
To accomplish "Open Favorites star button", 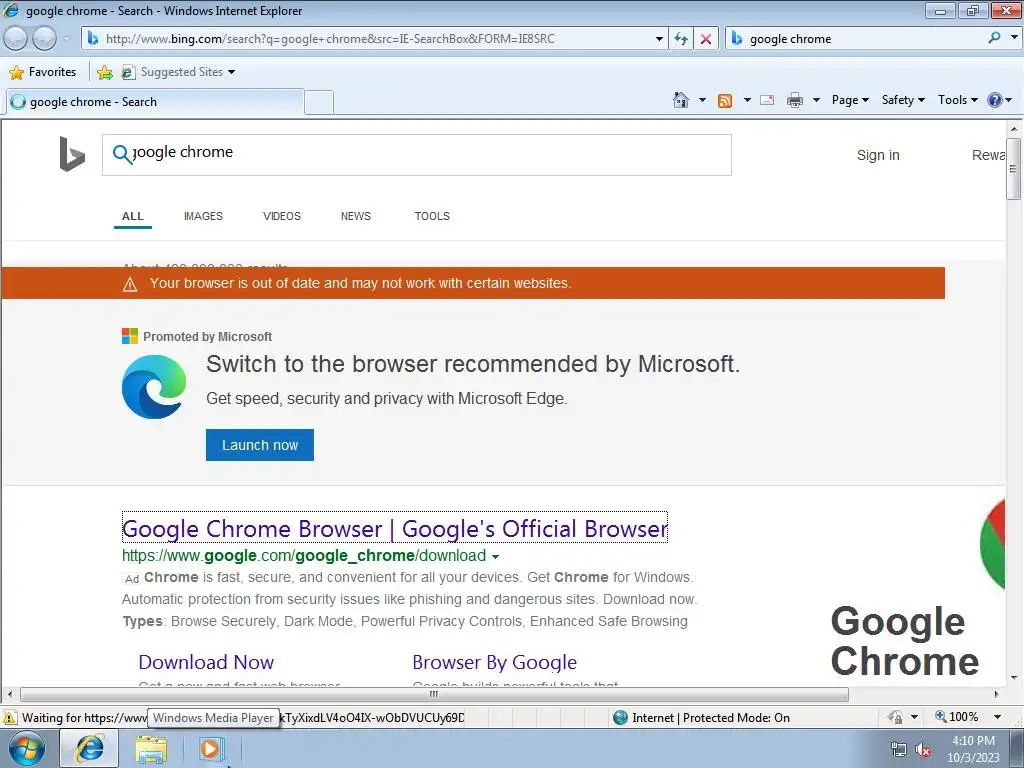I will pos(43,72).
